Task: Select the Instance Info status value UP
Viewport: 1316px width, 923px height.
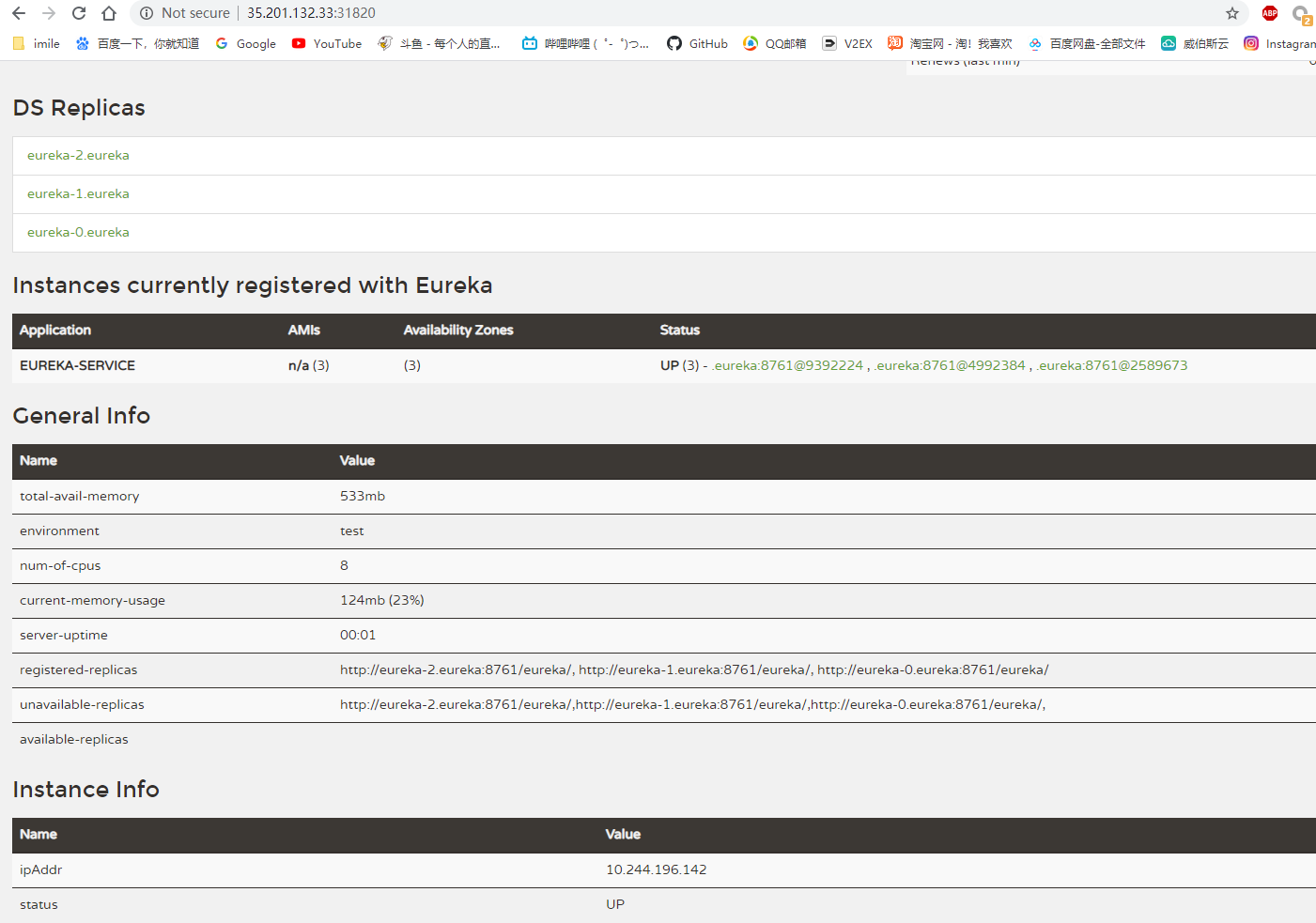Action: [x=615, y=904]
